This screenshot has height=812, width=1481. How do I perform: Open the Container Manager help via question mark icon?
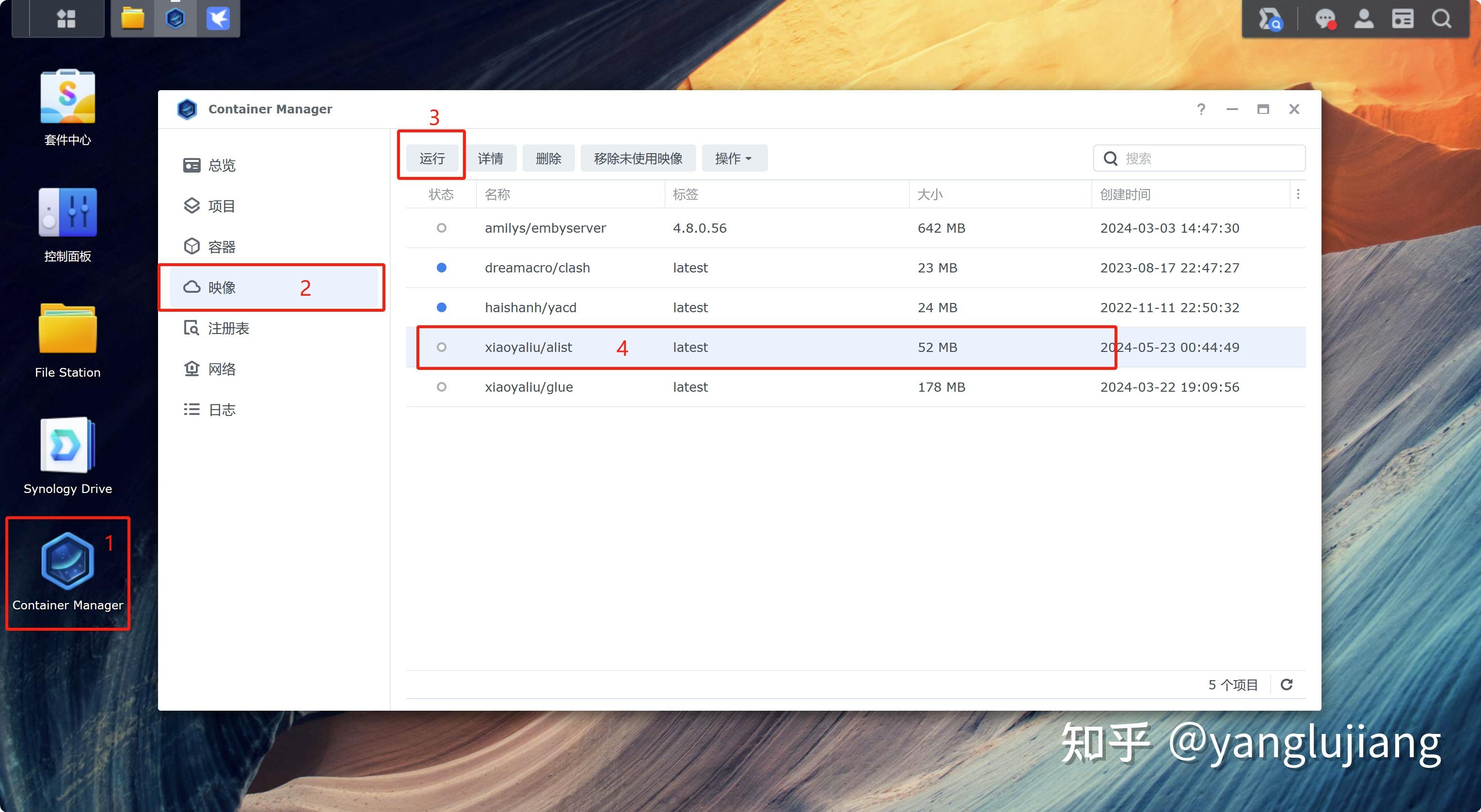(1201, 109)
